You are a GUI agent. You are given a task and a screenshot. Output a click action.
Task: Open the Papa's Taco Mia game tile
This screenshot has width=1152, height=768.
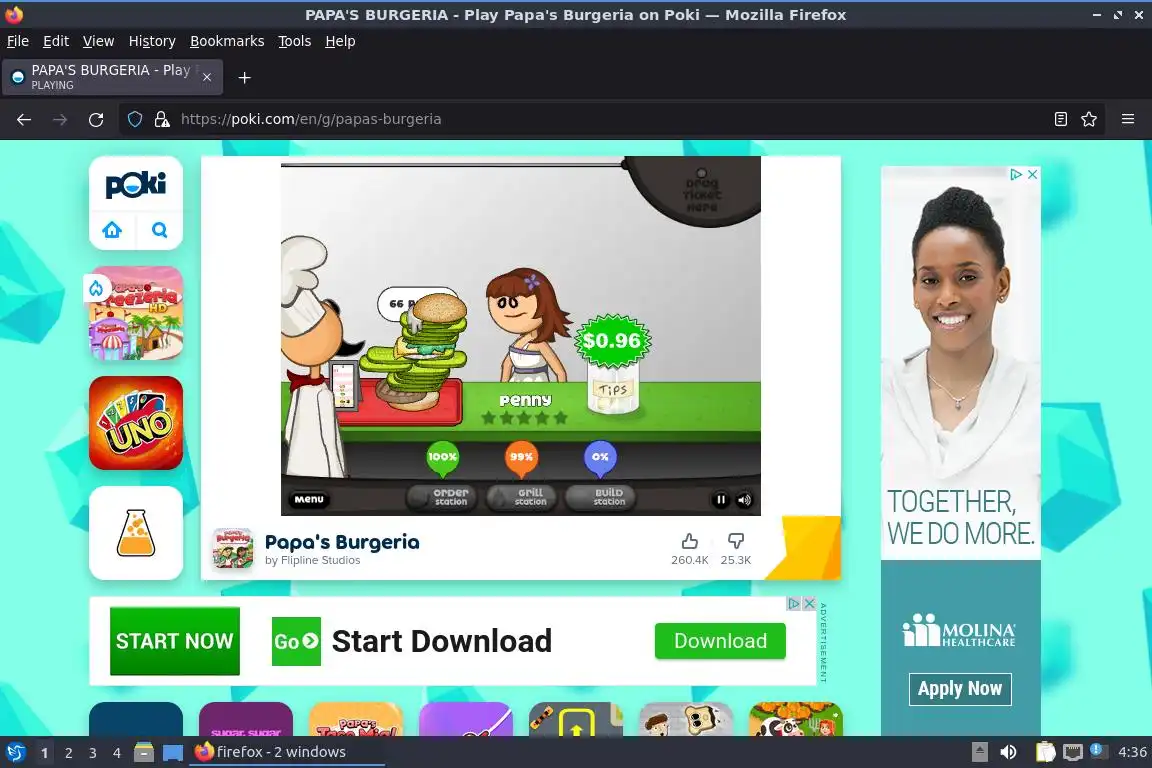pos(356,719)
